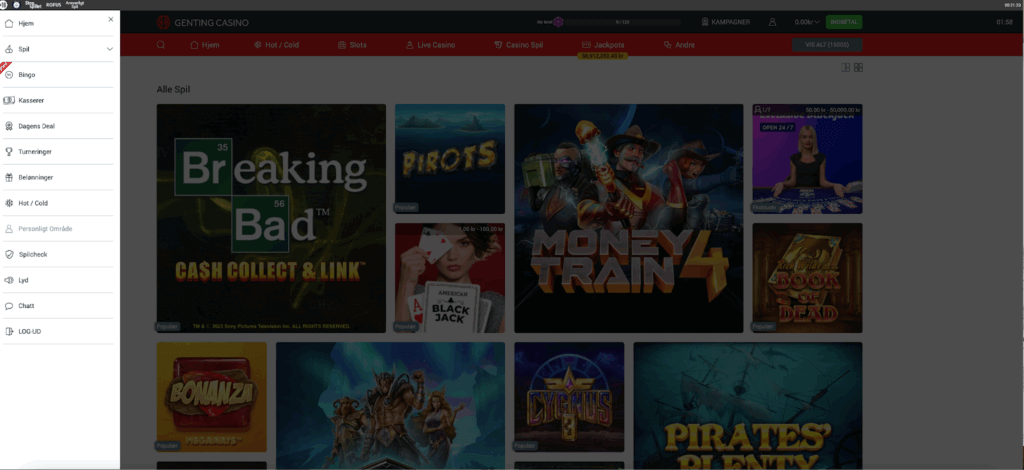
Task: Open the Breaking Bad Cash Collect game
Action: tap(271, 218)
